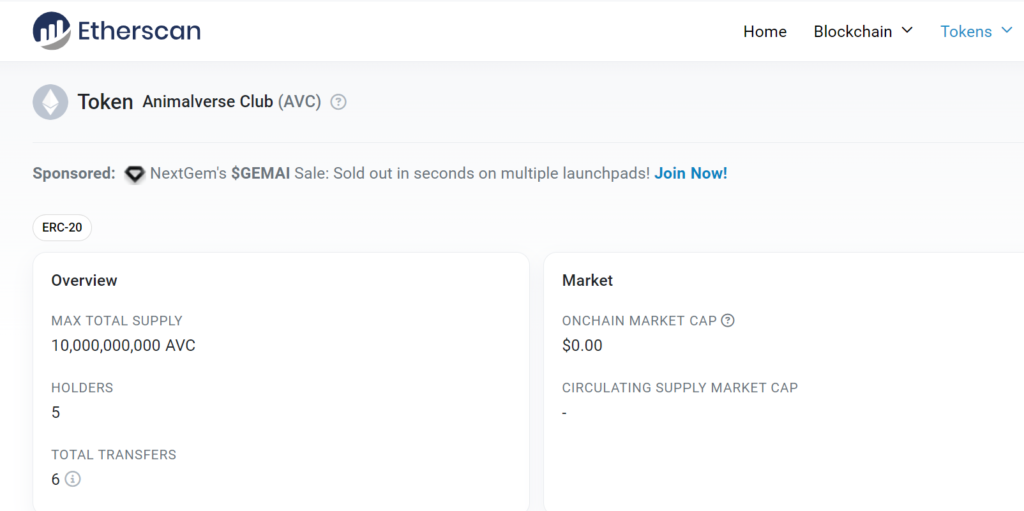This screenshot has height=511, width=1024.
Task: Select the 10,000,000,000 AVC supply value
Action: coord(123,346)
